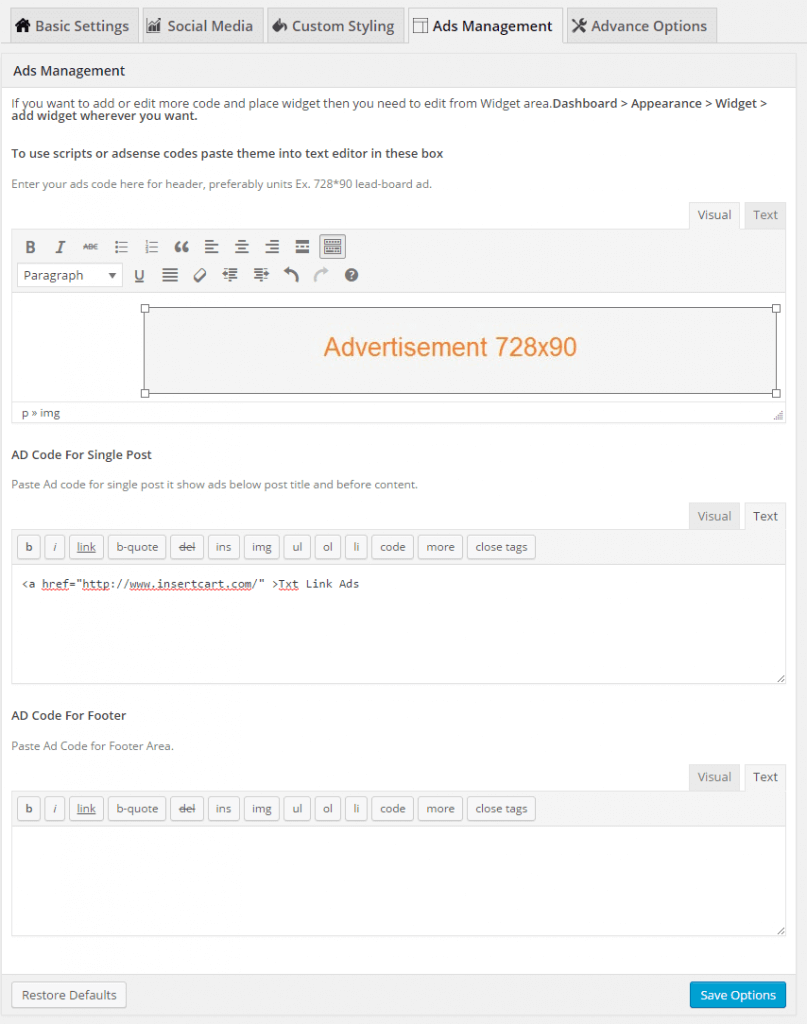The width and height of the screenshot is (807, 1024).
Task: Open the Paragraph format dropdown
Action: 68,275
